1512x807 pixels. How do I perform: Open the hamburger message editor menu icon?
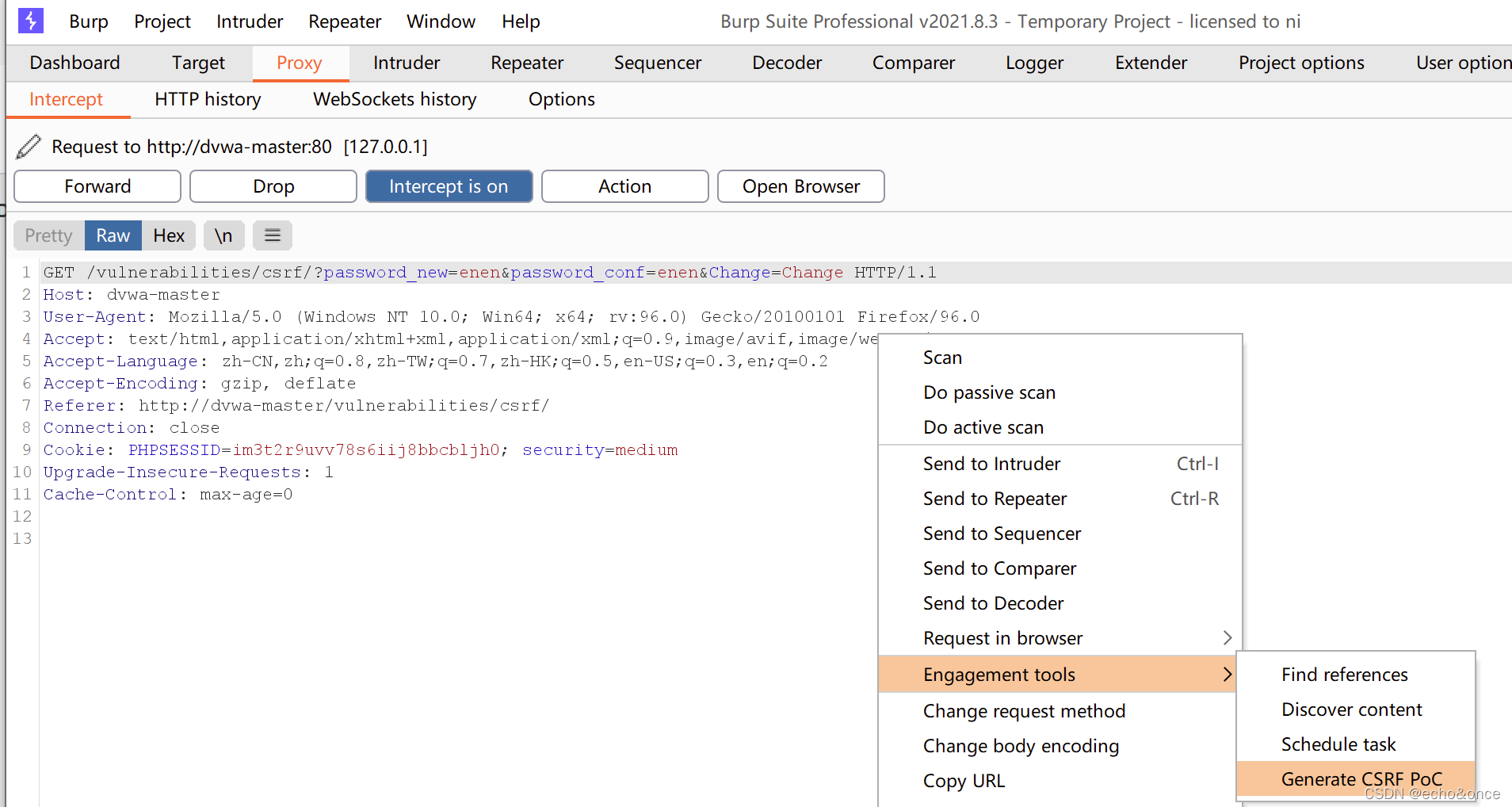(273, 235)
